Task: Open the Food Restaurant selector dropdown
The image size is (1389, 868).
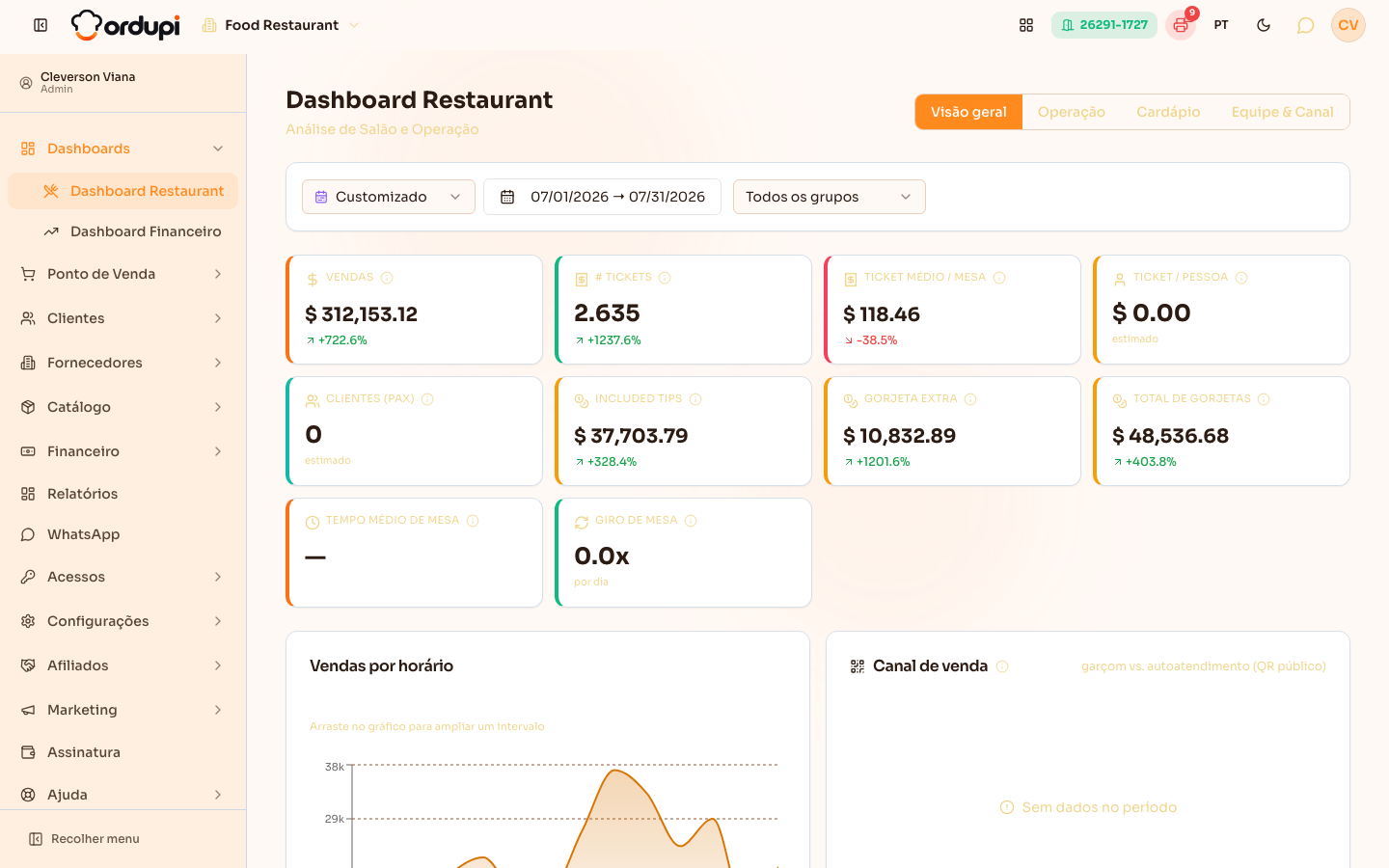Action: (281, 25)
